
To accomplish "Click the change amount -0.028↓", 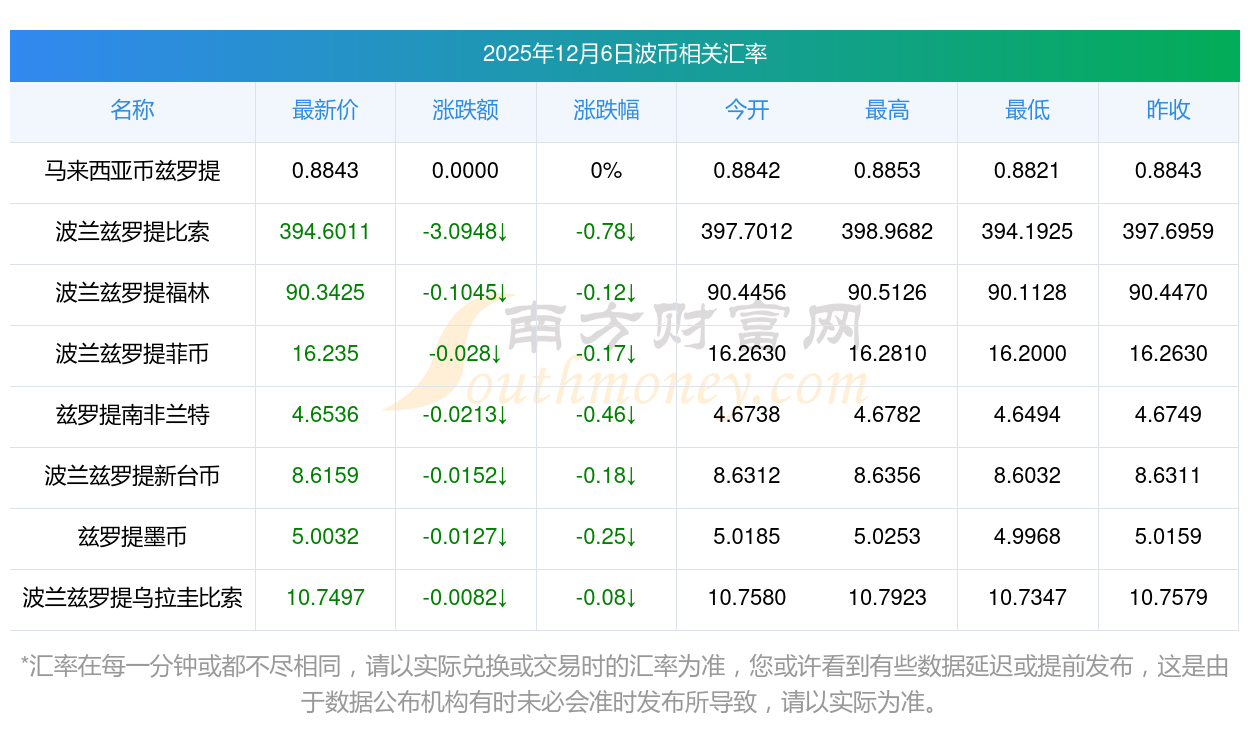I will coord(466,354).
